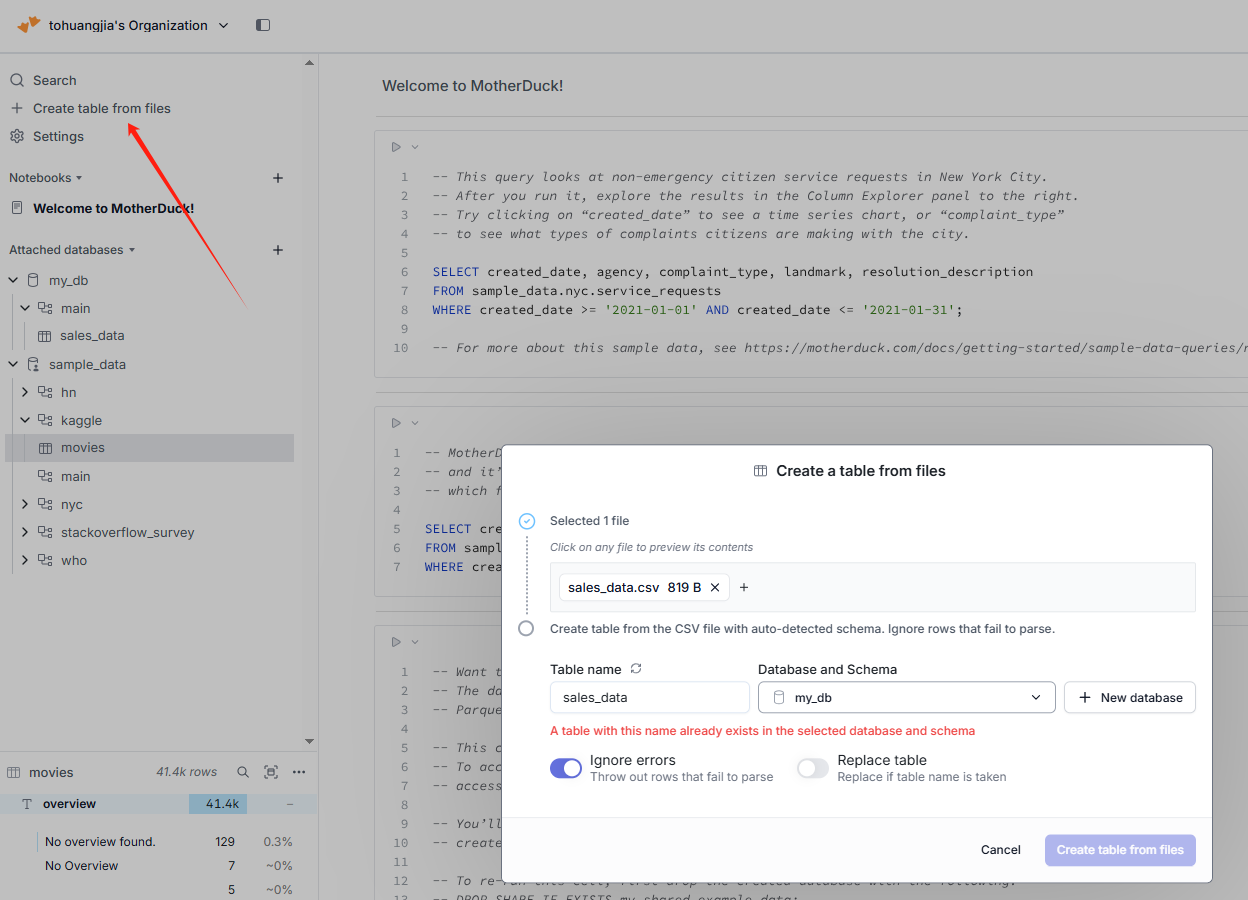This screenshot has height=900, width=1248.
Task: Select the Create table from CSV step radio
Action: click(x=526, y=629)
